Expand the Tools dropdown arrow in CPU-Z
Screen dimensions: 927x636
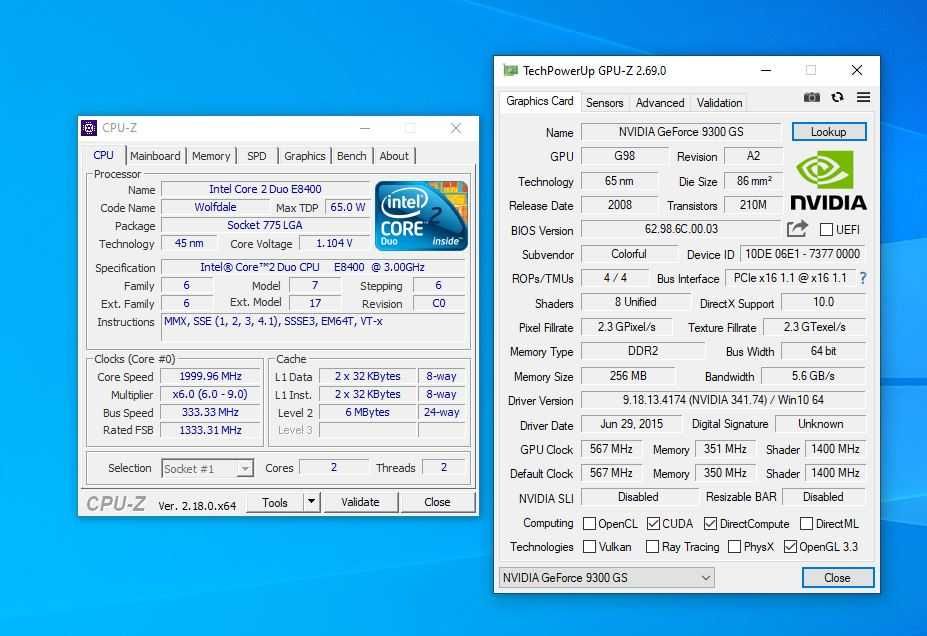pyautogui.click(x=312, y=502)
